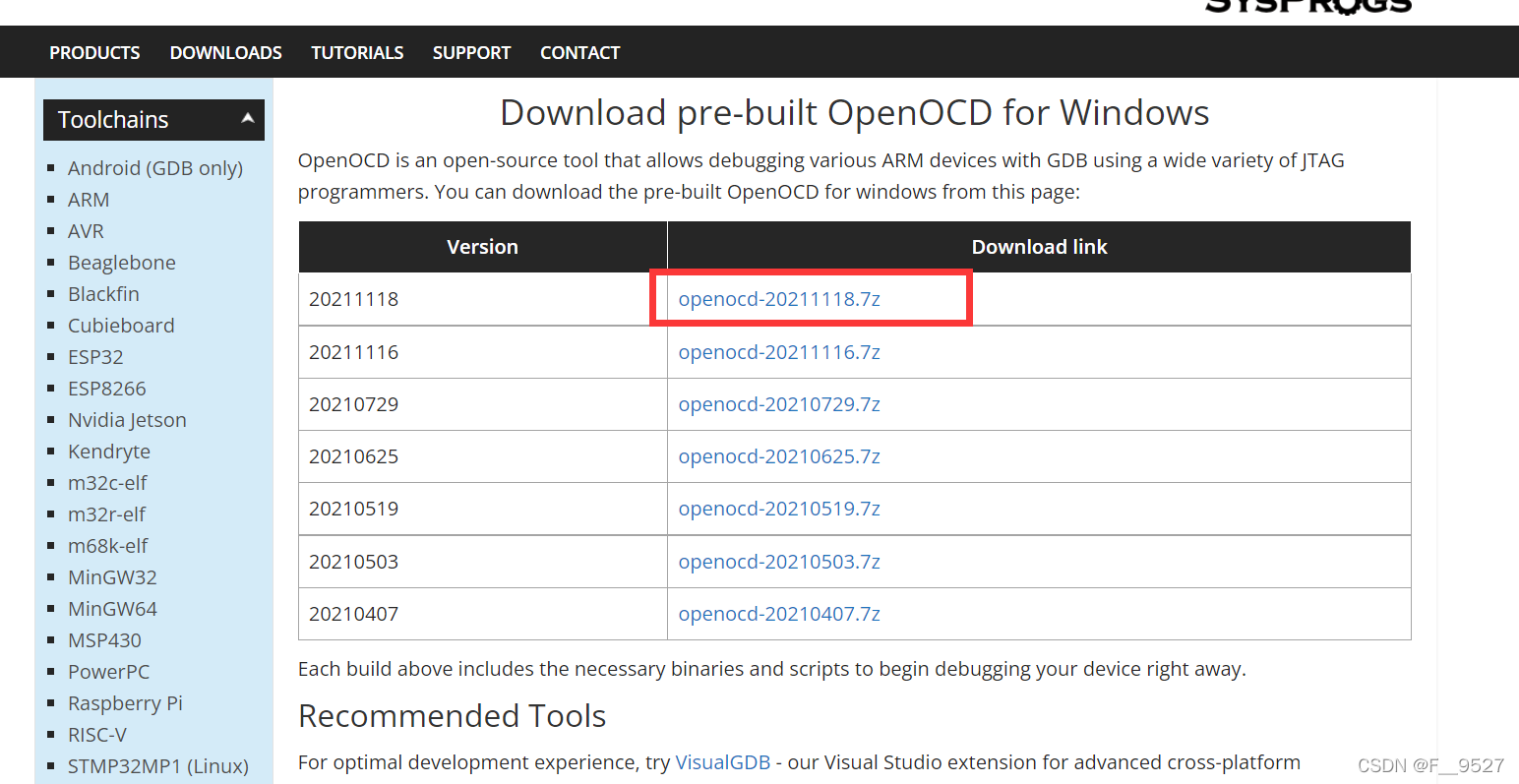This screenshot has width=1519, height=784.
Task: Open the AVR toolchain link
Action: [86, 231]
